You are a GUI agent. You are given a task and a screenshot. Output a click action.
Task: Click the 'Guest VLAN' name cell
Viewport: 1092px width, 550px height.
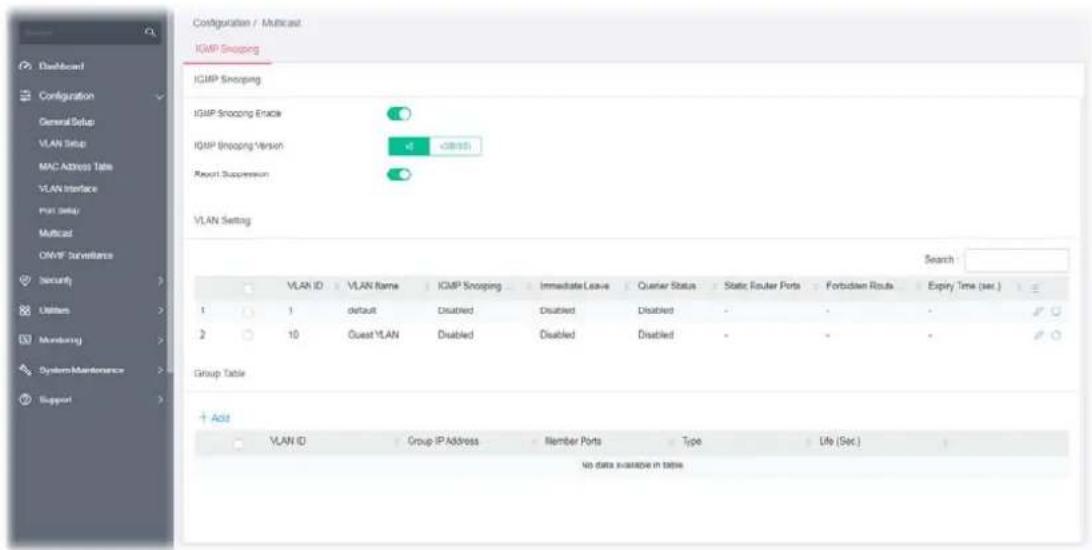(x=372, y=335)
